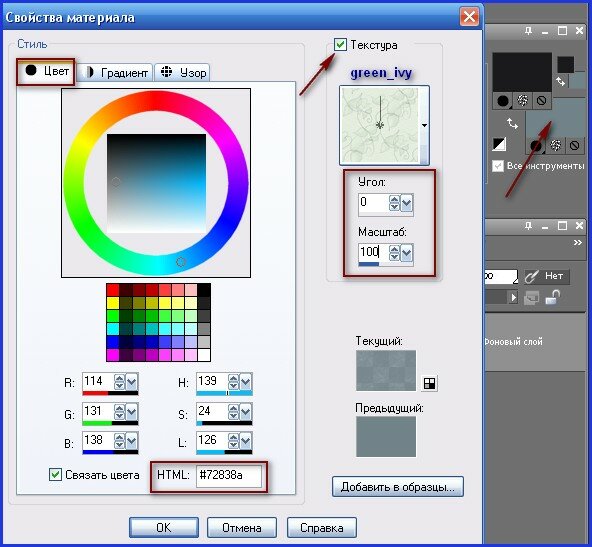Click the link layers icon next to Нет
This screenshot has height=547, width=592.
(531, 277)
